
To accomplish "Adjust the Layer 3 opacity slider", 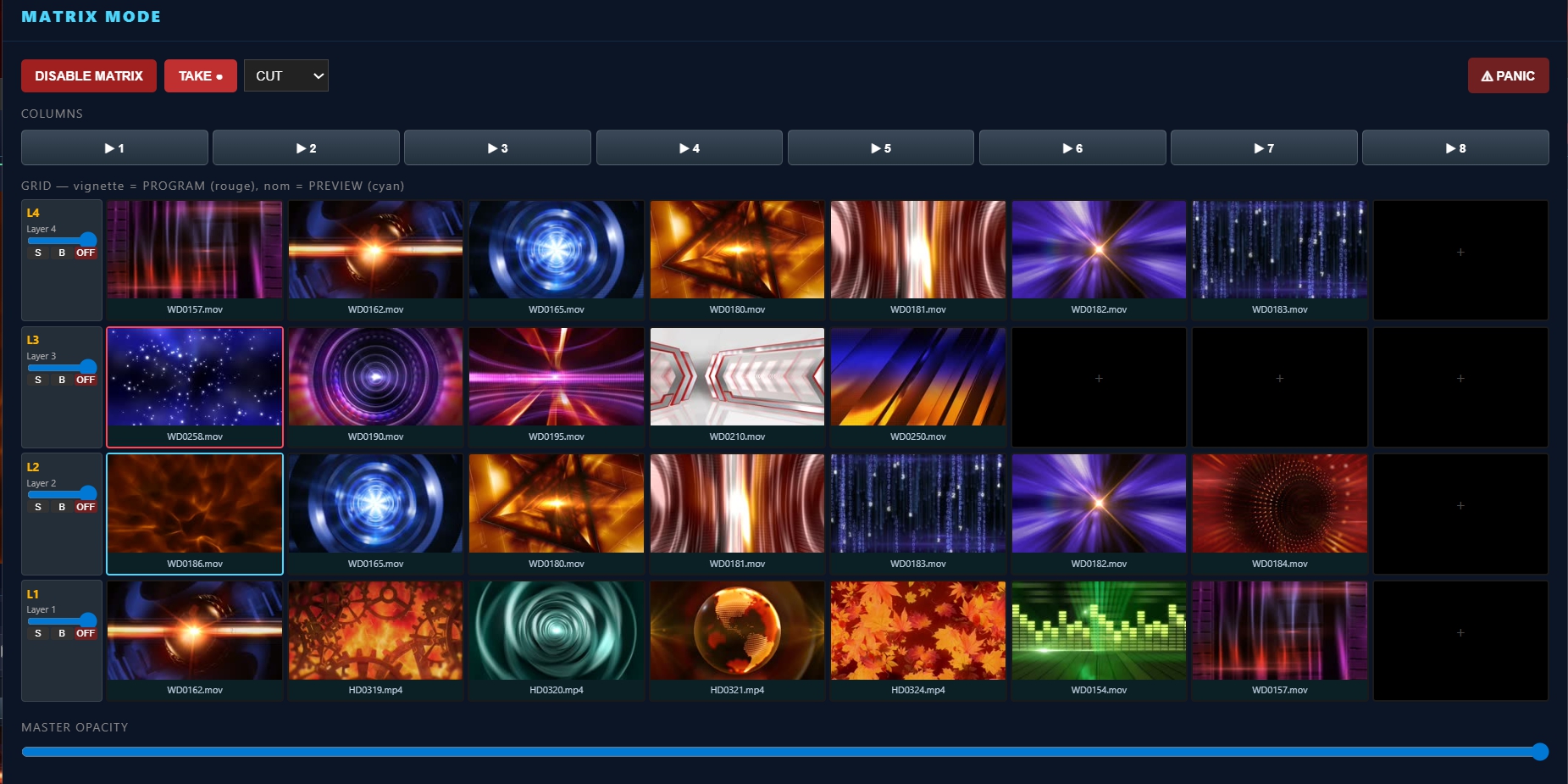I will 62,367.
